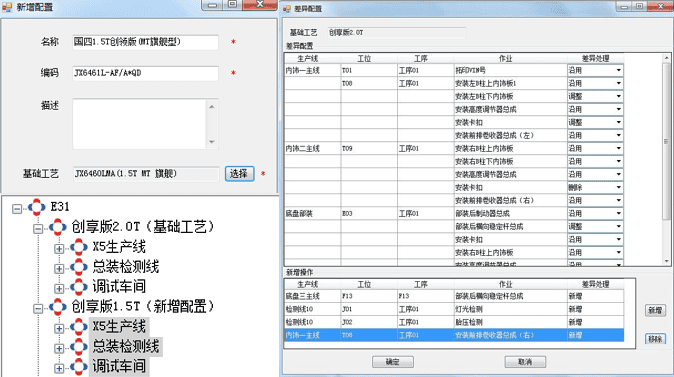The width and height of the screenshot is (674, 377).
Task: Open 差异处理 dropdown for 拓印VIN号
Action: [619, 70]
